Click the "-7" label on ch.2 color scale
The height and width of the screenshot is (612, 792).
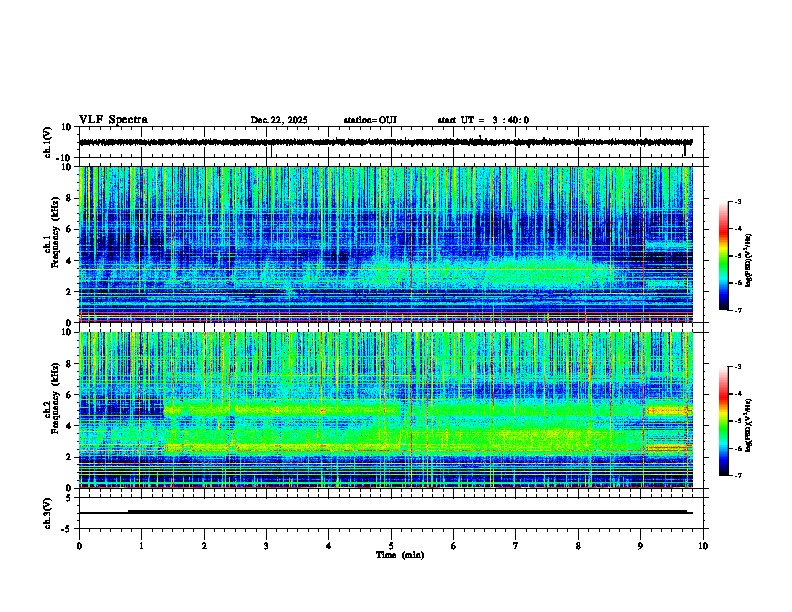click(738, 475)
